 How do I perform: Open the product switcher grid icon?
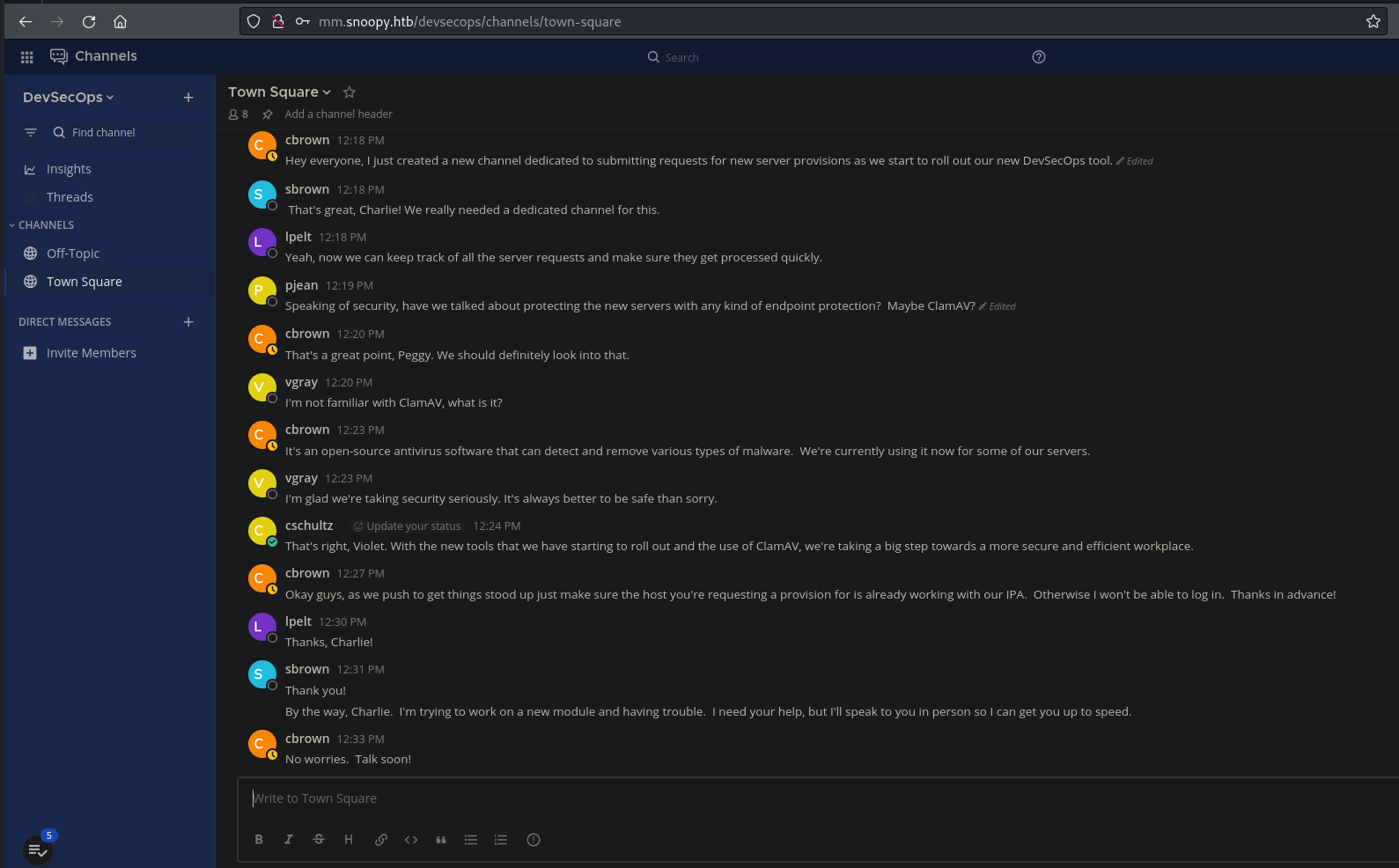click(27, 57)
